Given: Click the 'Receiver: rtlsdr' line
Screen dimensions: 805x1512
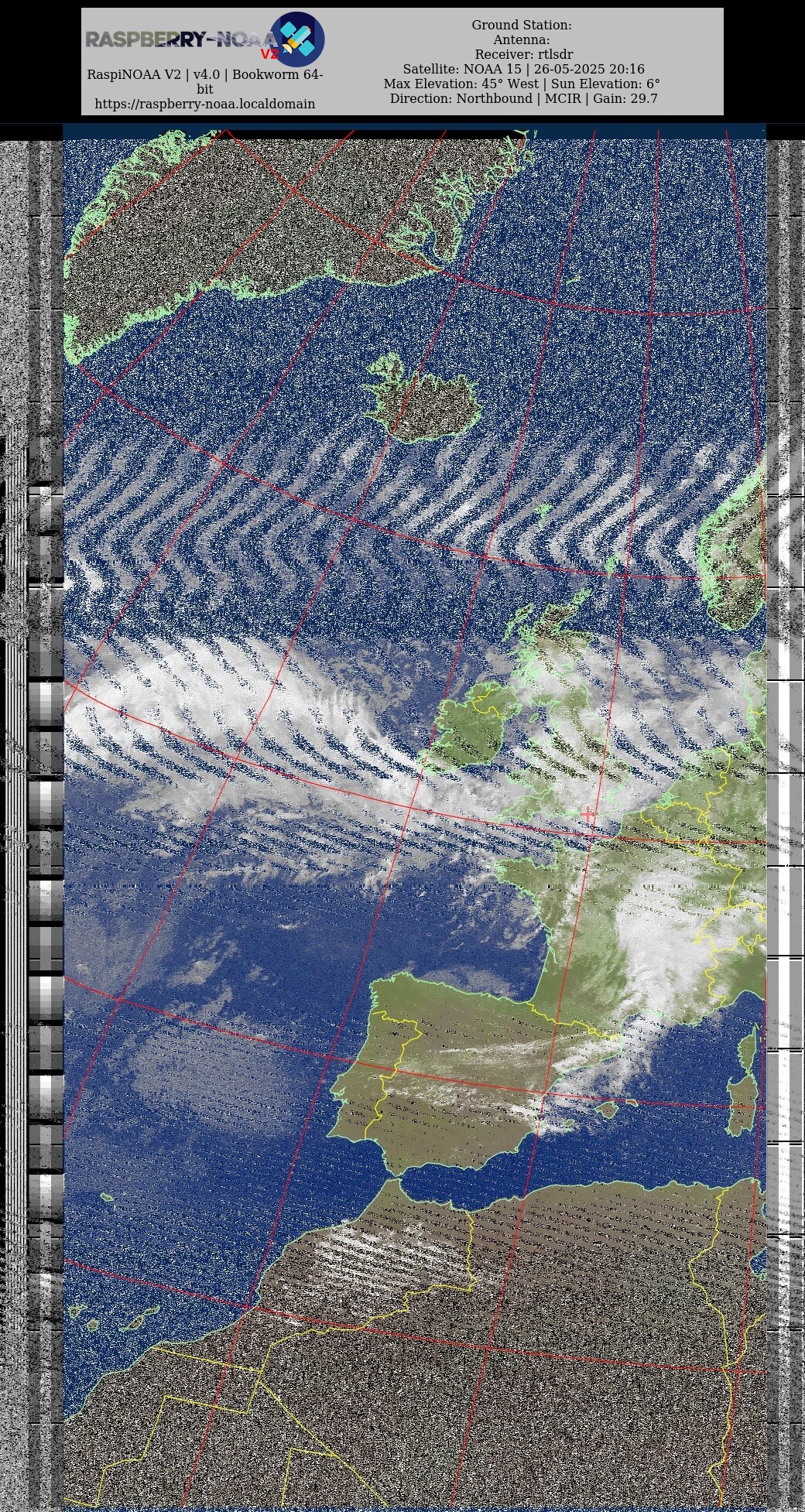Looking at the screenshot, I should point(524,54).
